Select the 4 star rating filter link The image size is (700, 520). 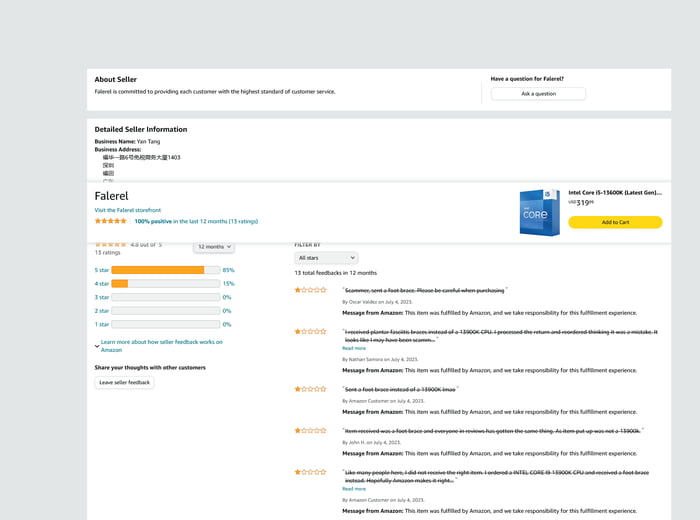coord(102,284)
